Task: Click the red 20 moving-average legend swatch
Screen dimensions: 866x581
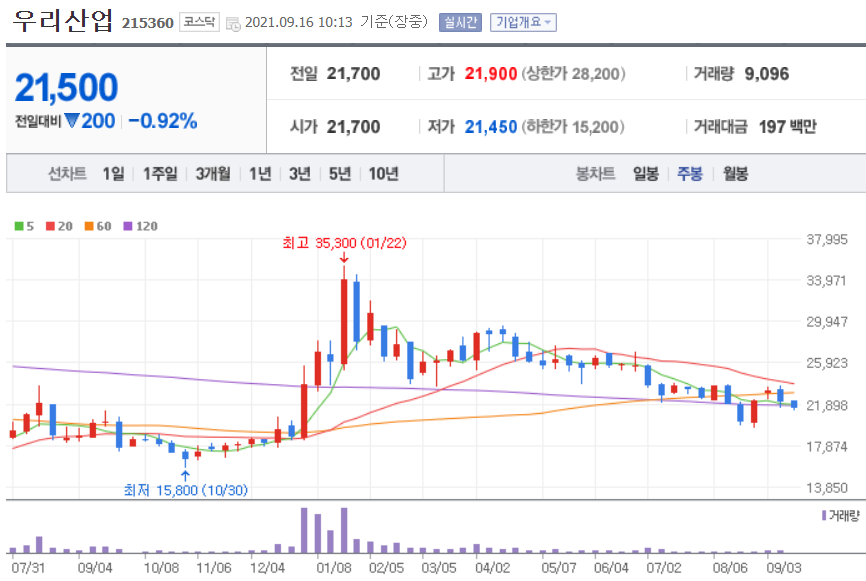Action: [x=50, y=226]
